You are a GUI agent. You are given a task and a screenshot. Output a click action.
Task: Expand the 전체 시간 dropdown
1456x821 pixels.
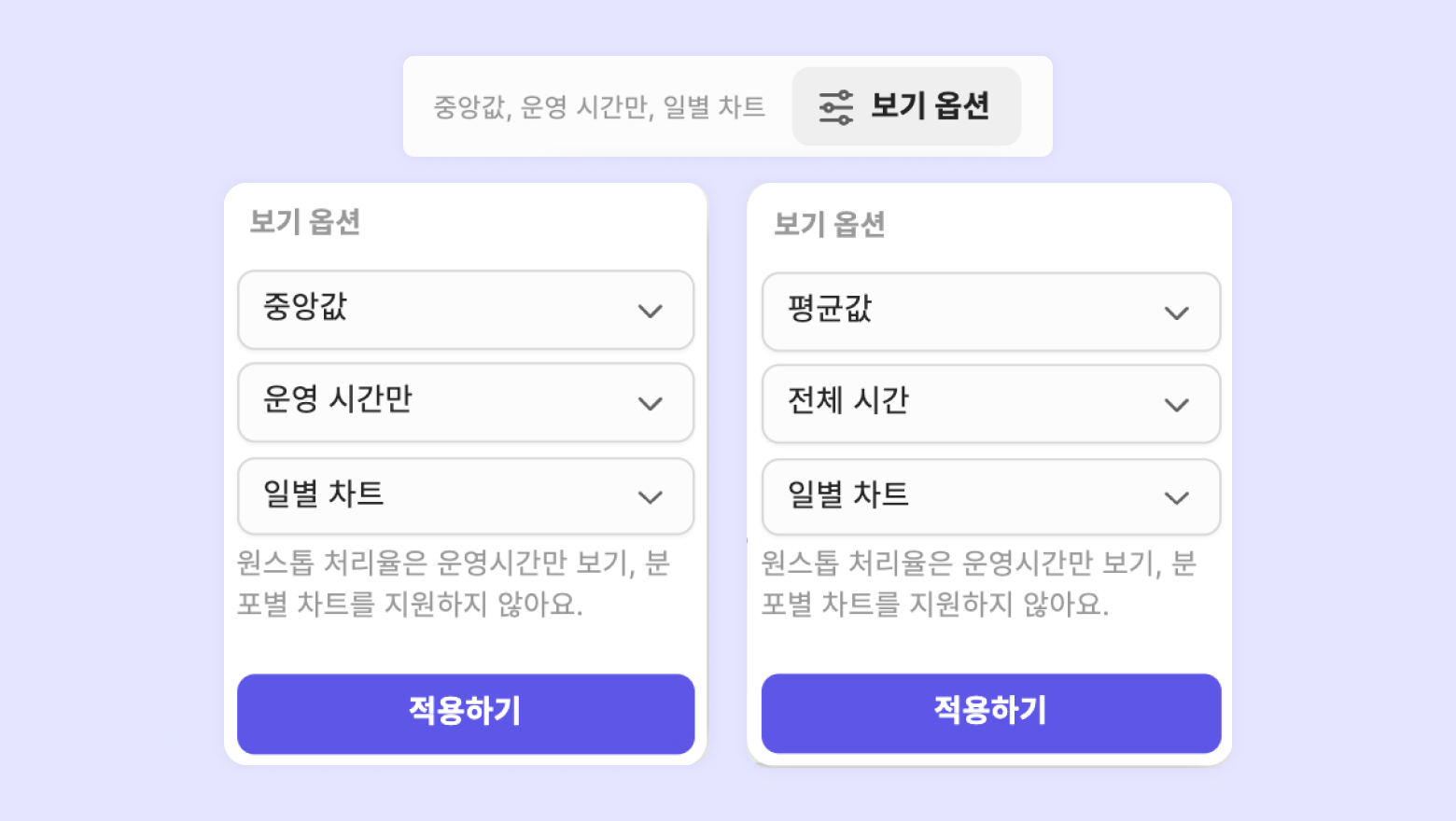990,404
